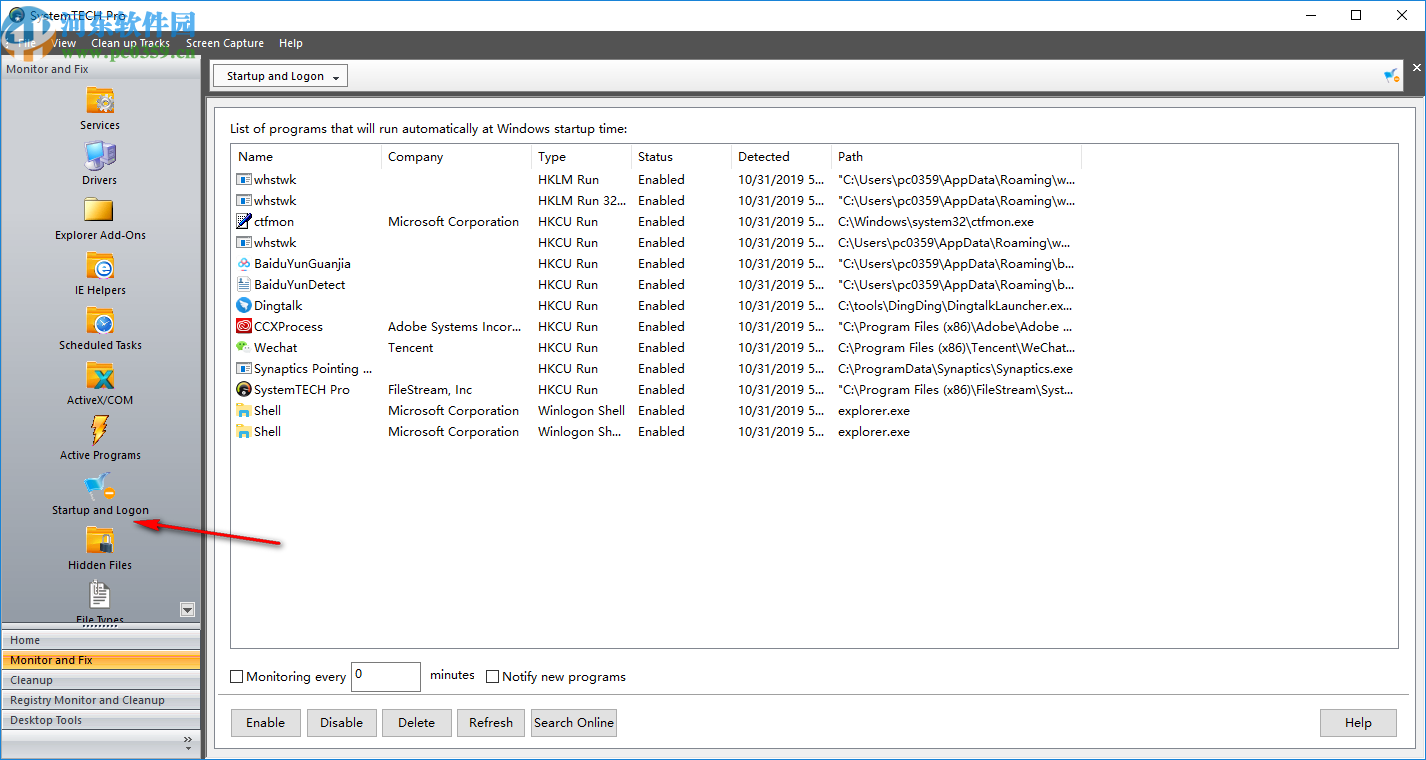The image size is (1426, 760).
Task: Click the Synaptics Pointing entry icon
Action: click(243, 369)
